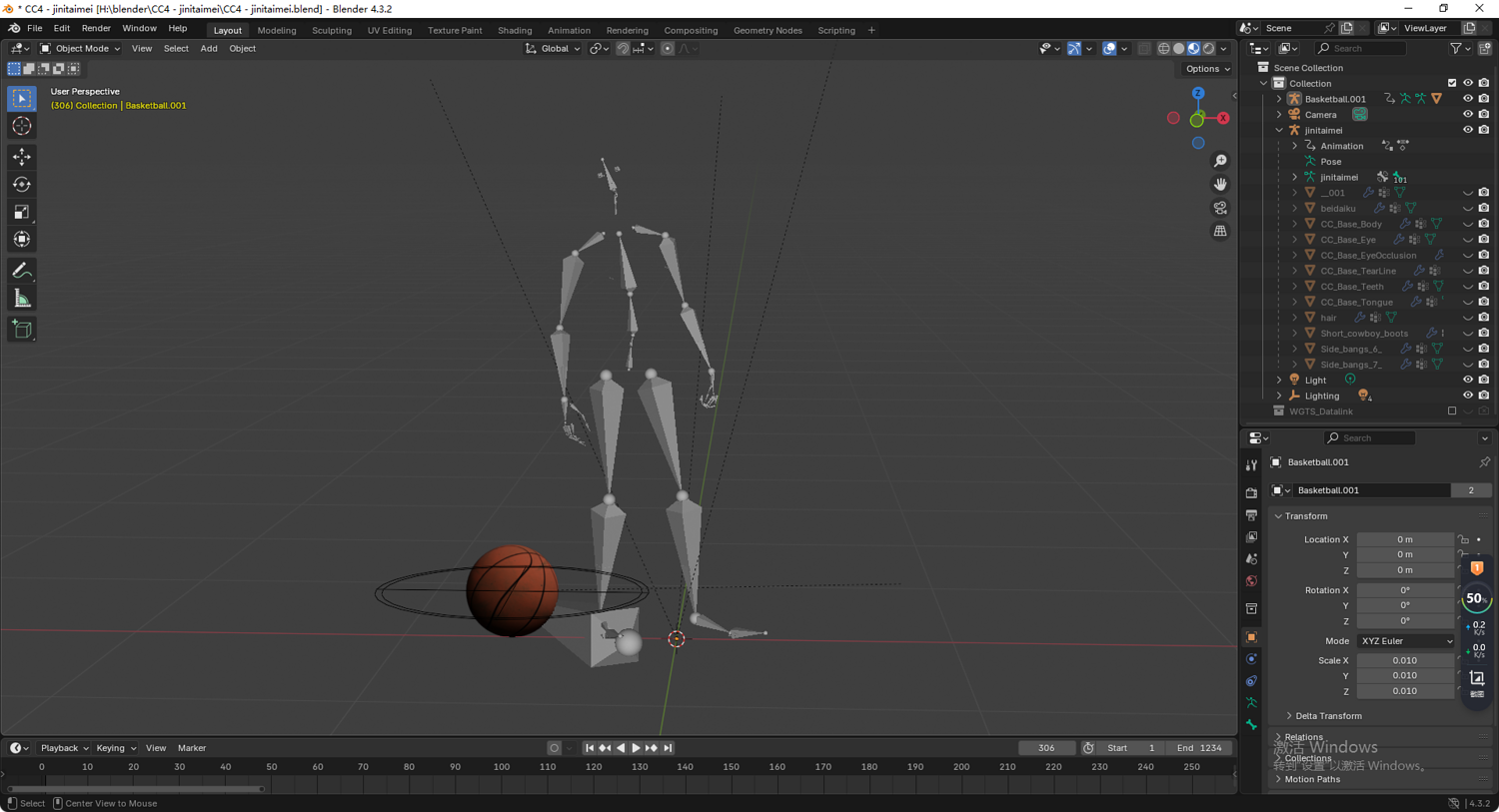Image resolution: width=1499 pixels, height=812 pixels.
Task: Open the Scene properties tab
Action: (1251, 559)
